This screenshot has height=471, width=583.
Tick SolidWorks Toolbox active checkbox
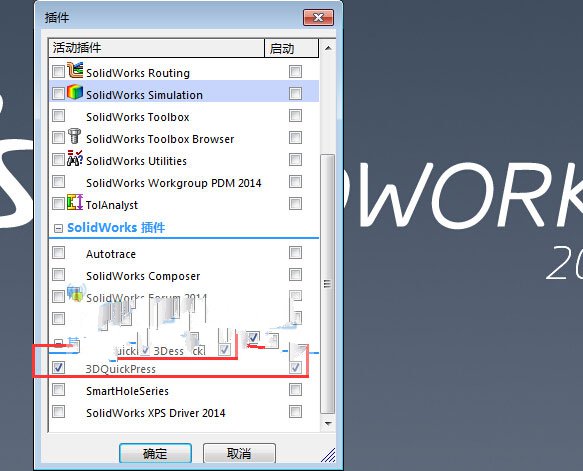click(x=58, y=116)
